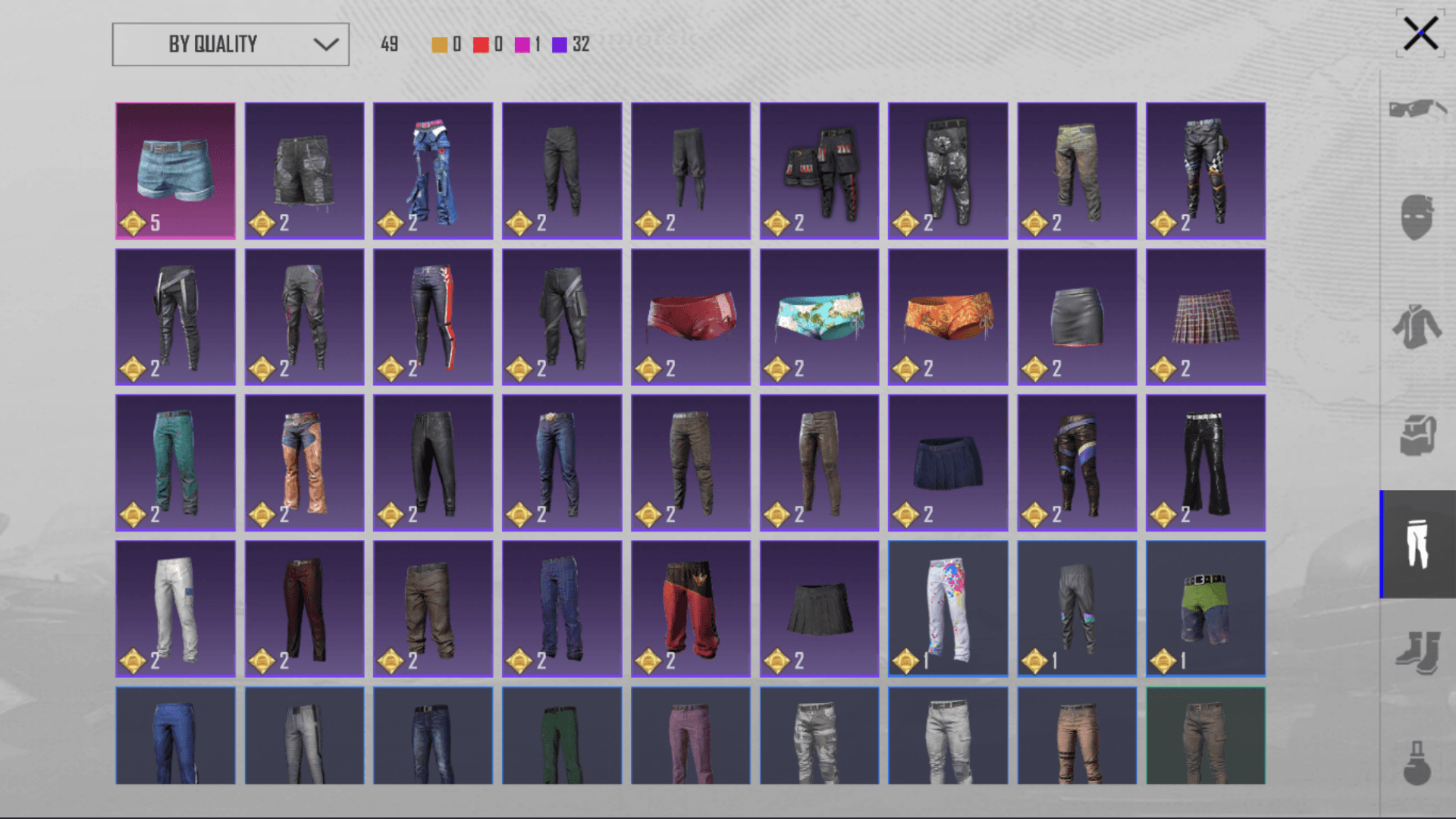The width and height of the screenshot is (1456, 819).
Task: Select the ripped blue jeans with chaps
Action: (433, 171)
